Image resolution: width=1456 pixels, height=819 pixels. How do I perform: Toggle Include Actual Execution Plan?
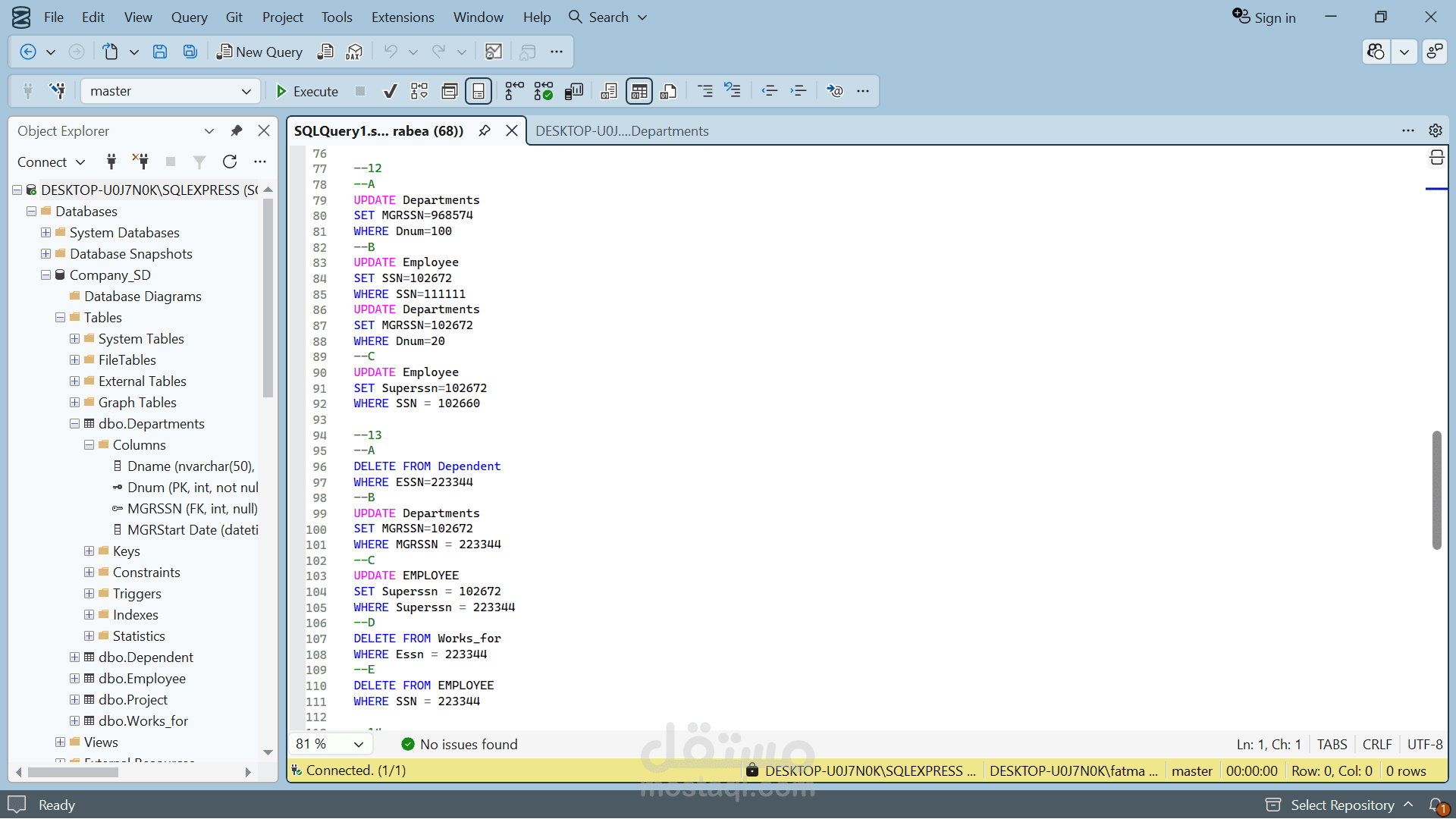pyautogui.click(x=514, y=91)
